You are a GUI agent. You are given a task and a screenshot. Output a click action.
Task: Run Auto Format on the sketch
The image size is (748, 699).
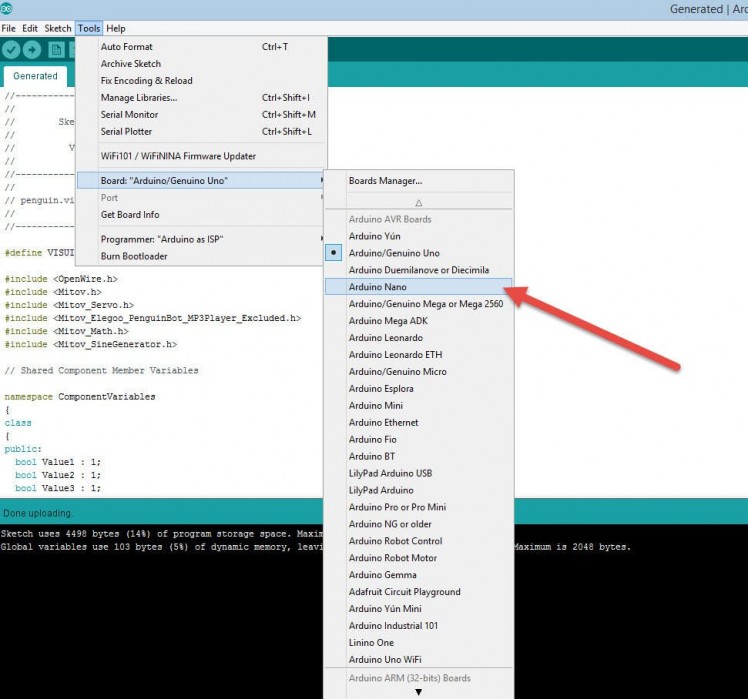tap(126, 47)
